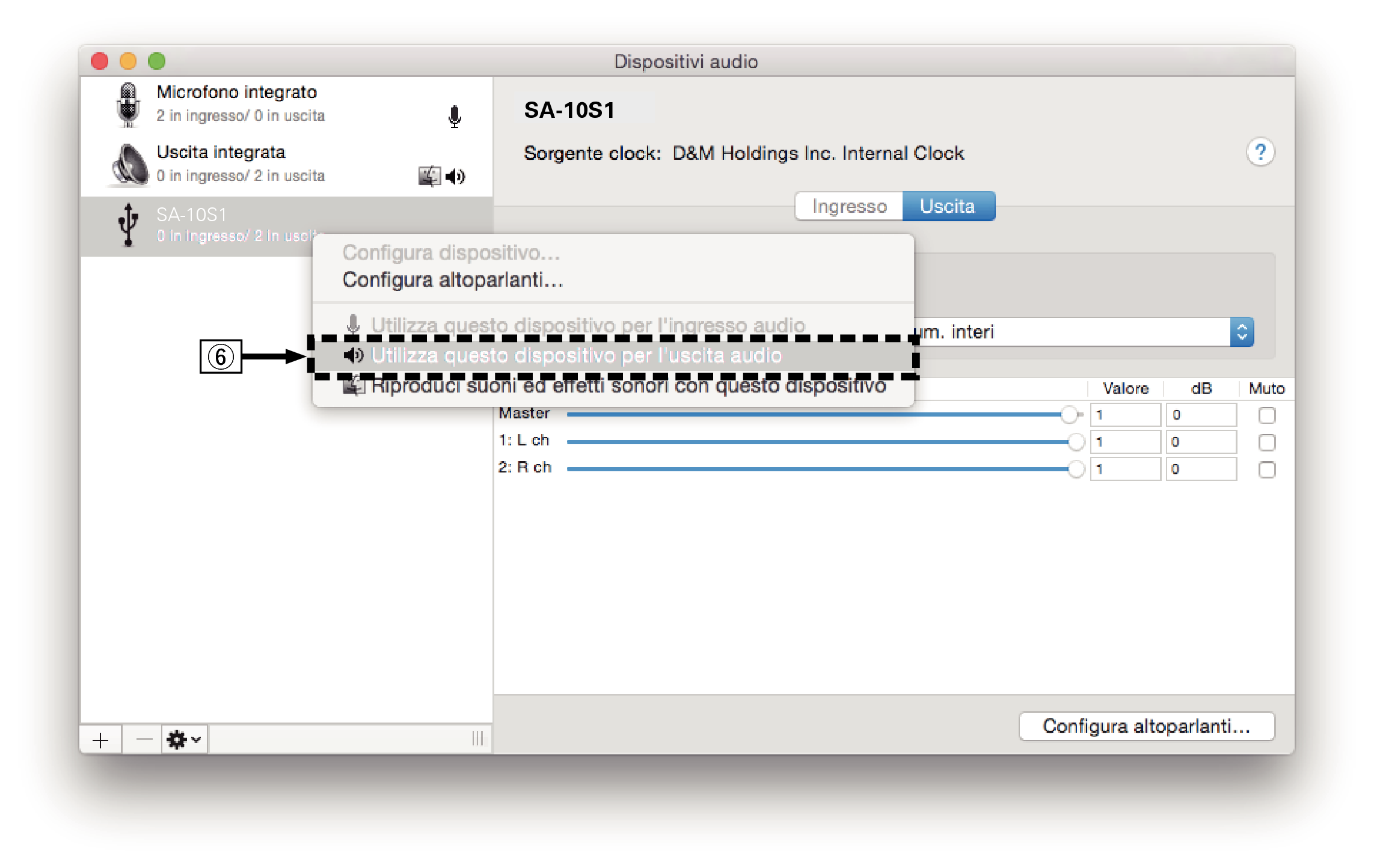Click the sidebar resize grip handle
Image resolution: width=1374 pixels, height=868 pixels.
click(477, 739)
